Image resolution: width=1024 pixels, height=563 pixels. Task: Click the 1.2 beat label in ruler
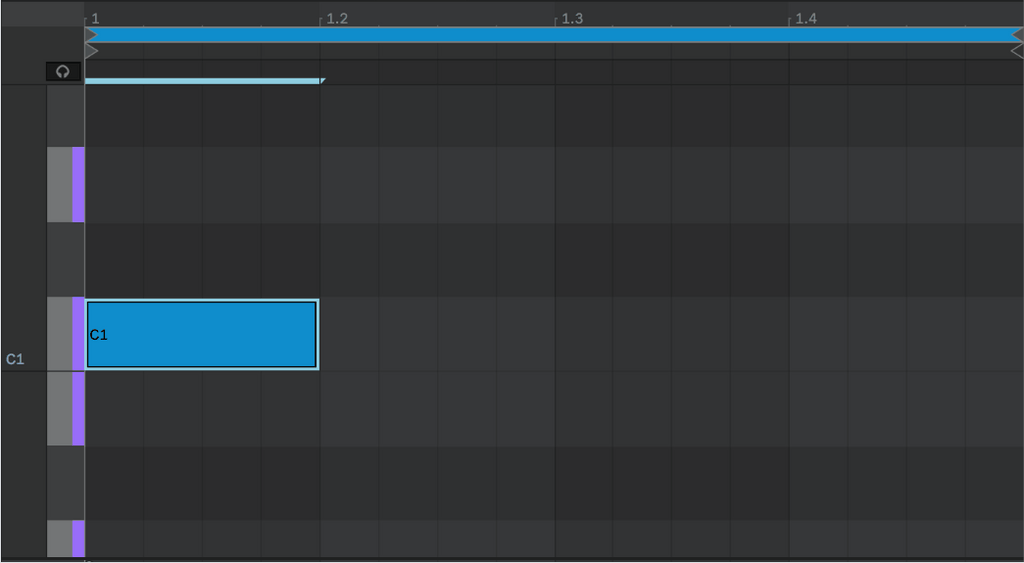point(337,18)
